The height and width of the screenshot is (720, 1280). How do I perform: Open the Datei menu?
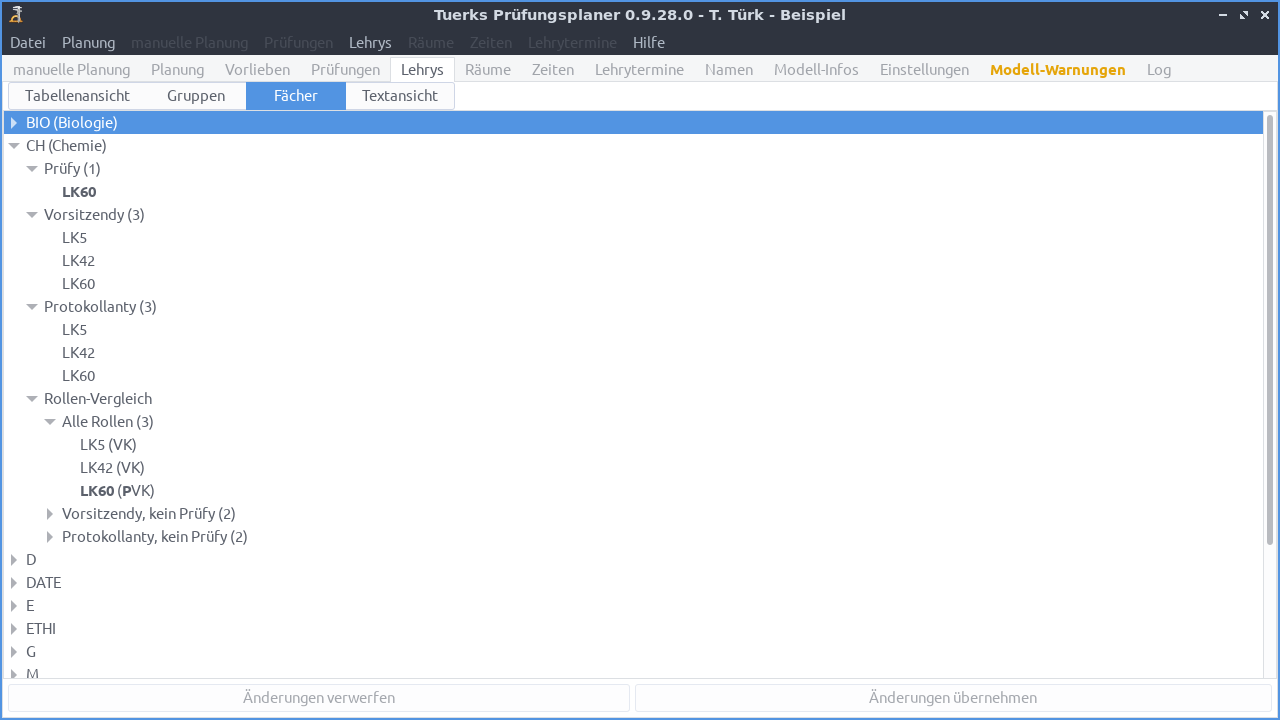[x=27, y=42]
